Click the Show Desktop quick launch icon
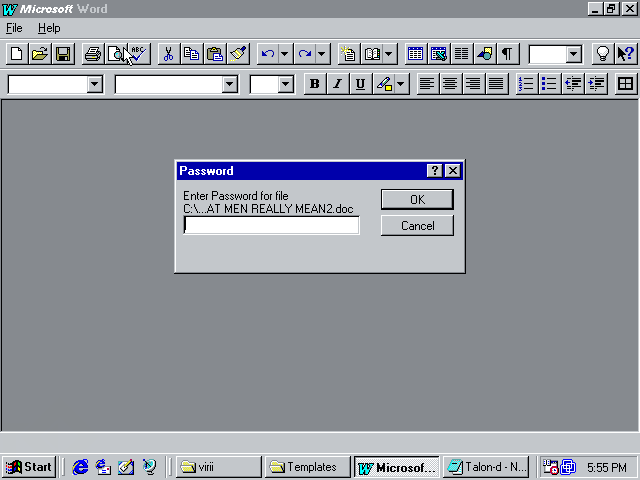This screenshot has height=480, width=640. pos(126,467)
